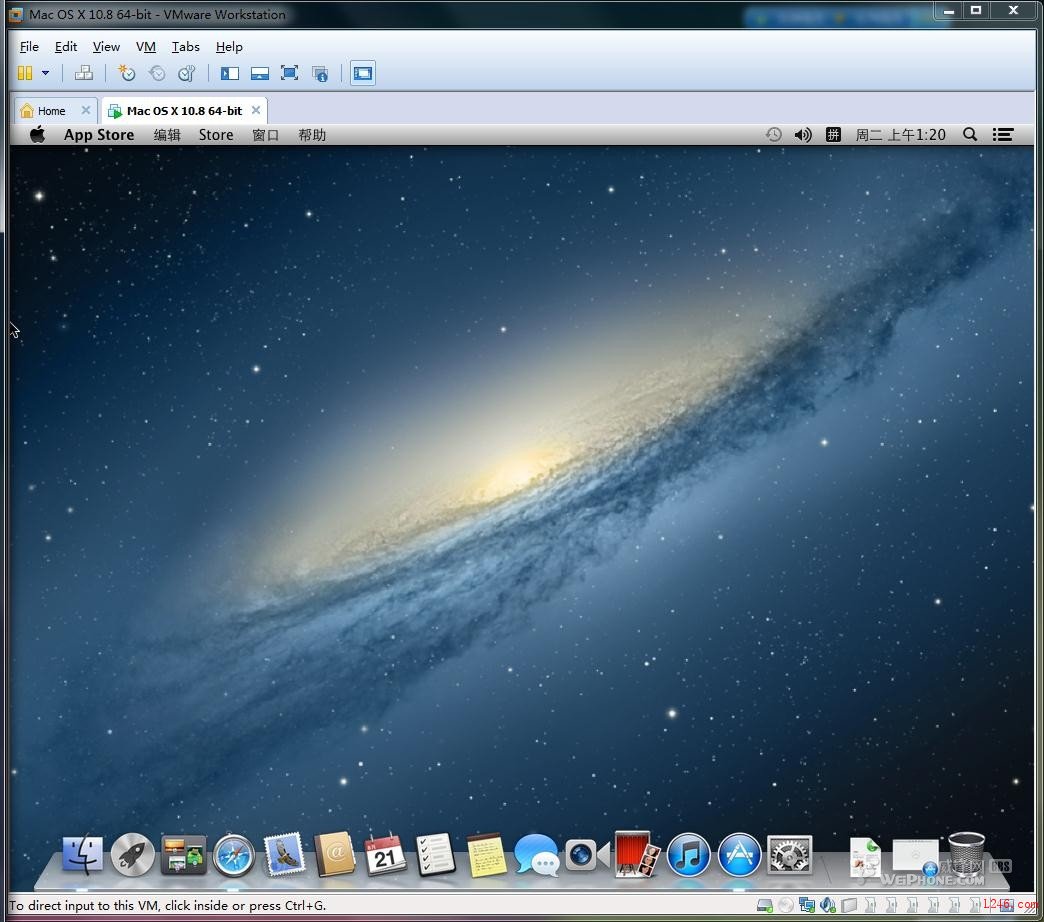Open Photo Booth in the Dock

click(x=637, y=854)
